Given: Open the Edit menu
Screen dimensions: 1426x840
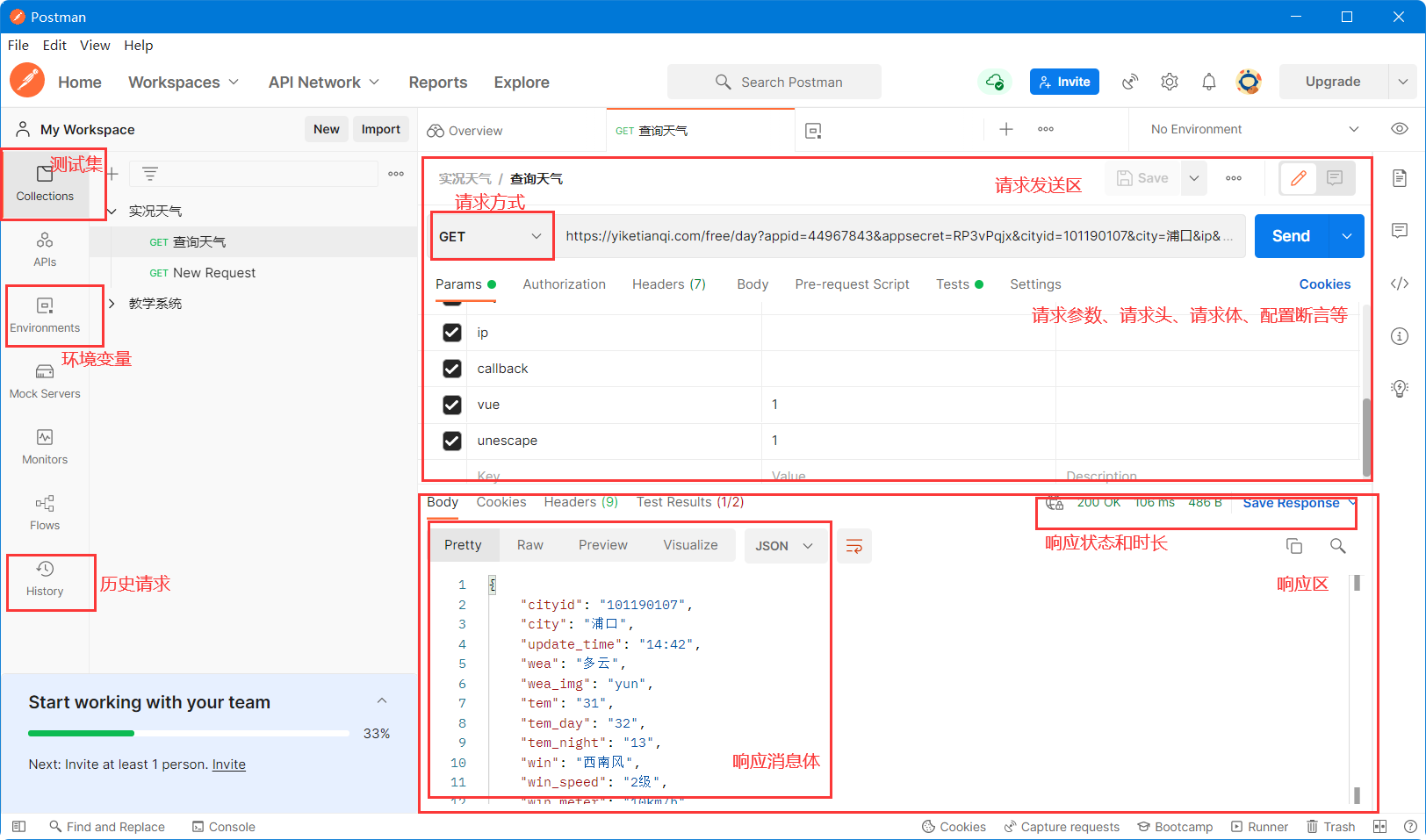Looking at the screenshot, I should click(x=54, y=46).
